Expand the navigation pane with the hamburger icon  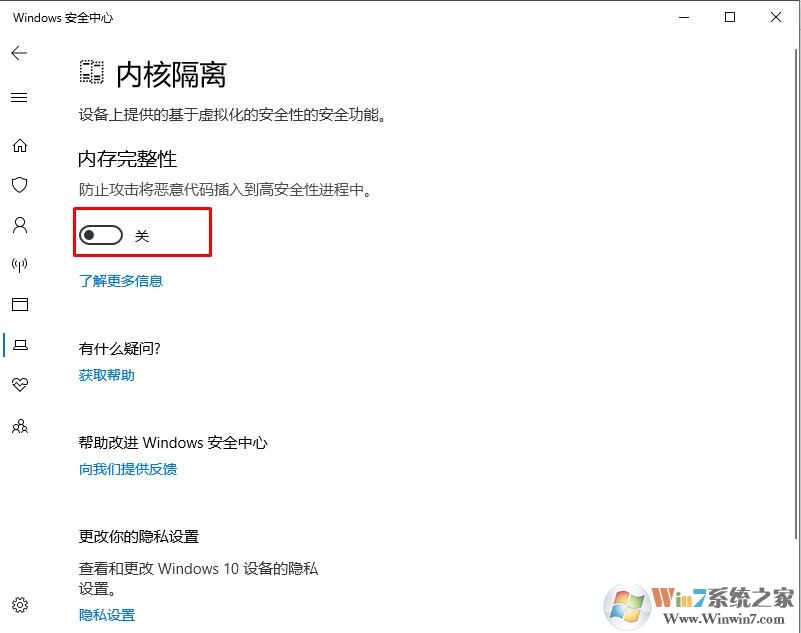[20, 97]
